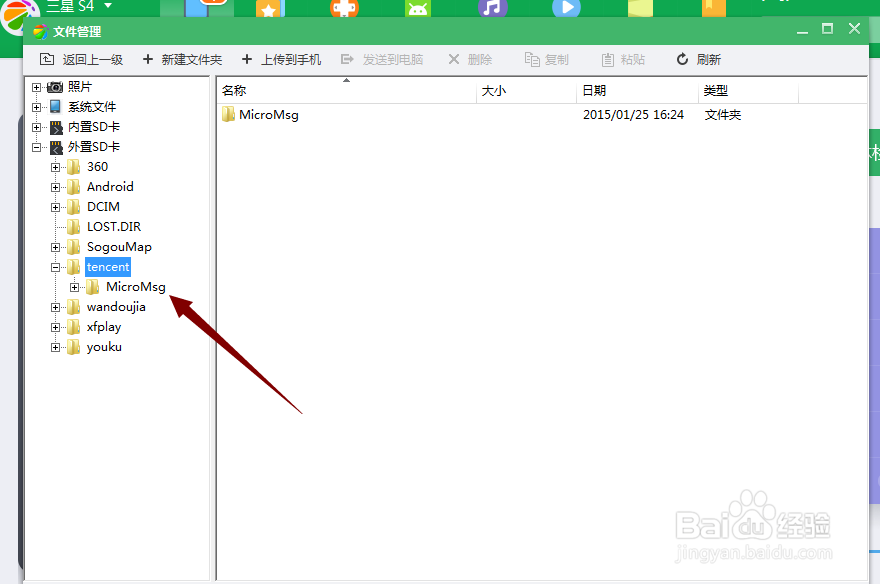Open the gamepad icon in top bar
The image size is (880, 584).
(345, 7)
